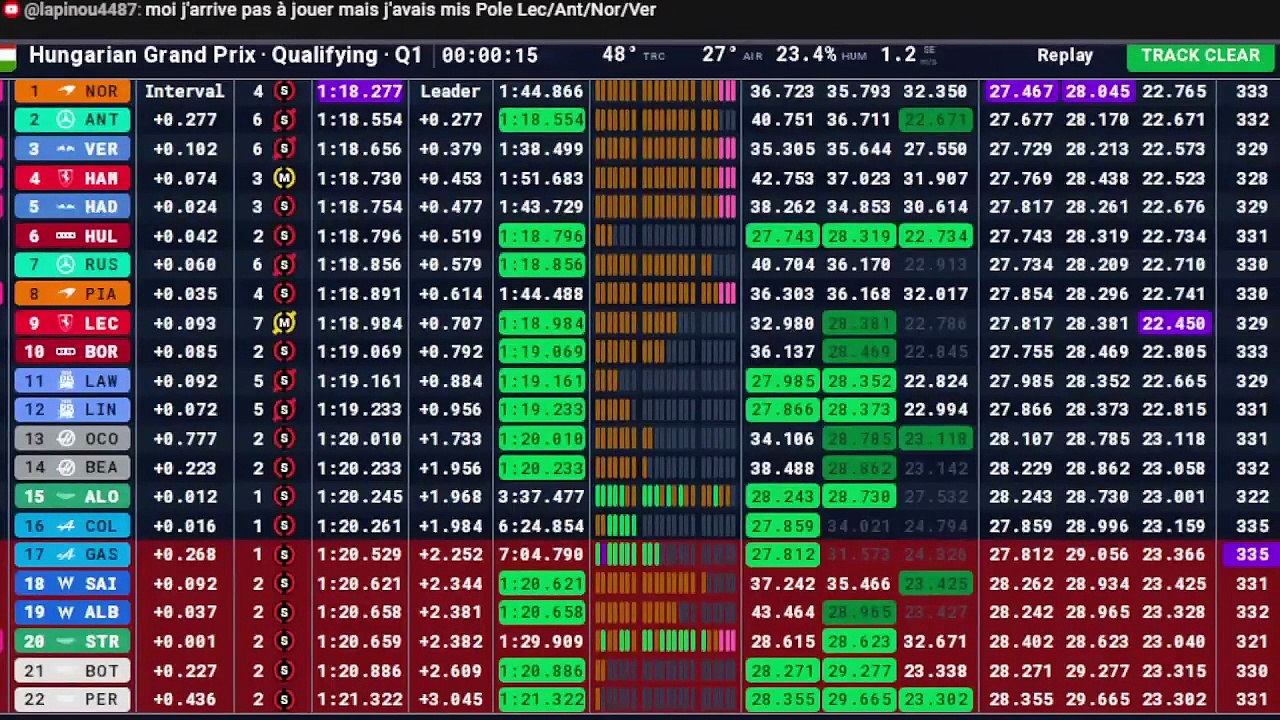This screenshot has width=1280, height=720.
Task: Click medium tyre icon in HAM row
Action: pos(284,178)
